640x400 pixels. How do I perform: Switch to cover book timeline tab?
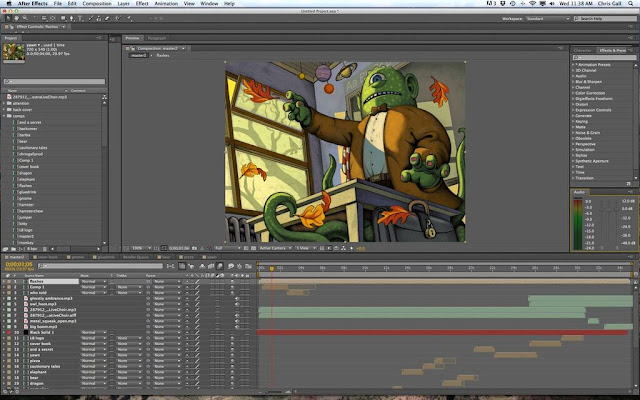click(48, 257)
